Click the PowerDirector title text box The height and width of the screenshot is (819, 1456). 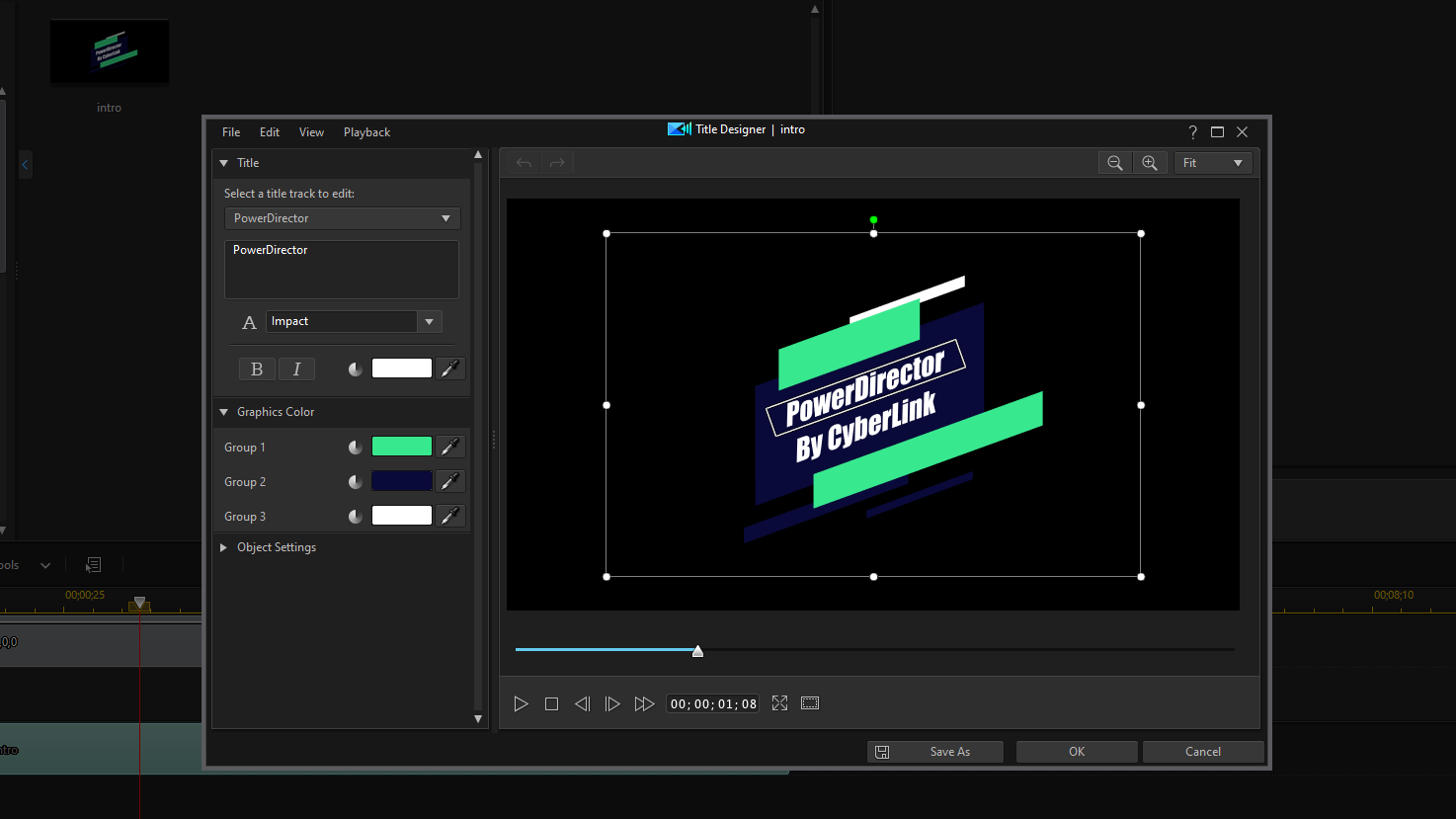point(342,270)
